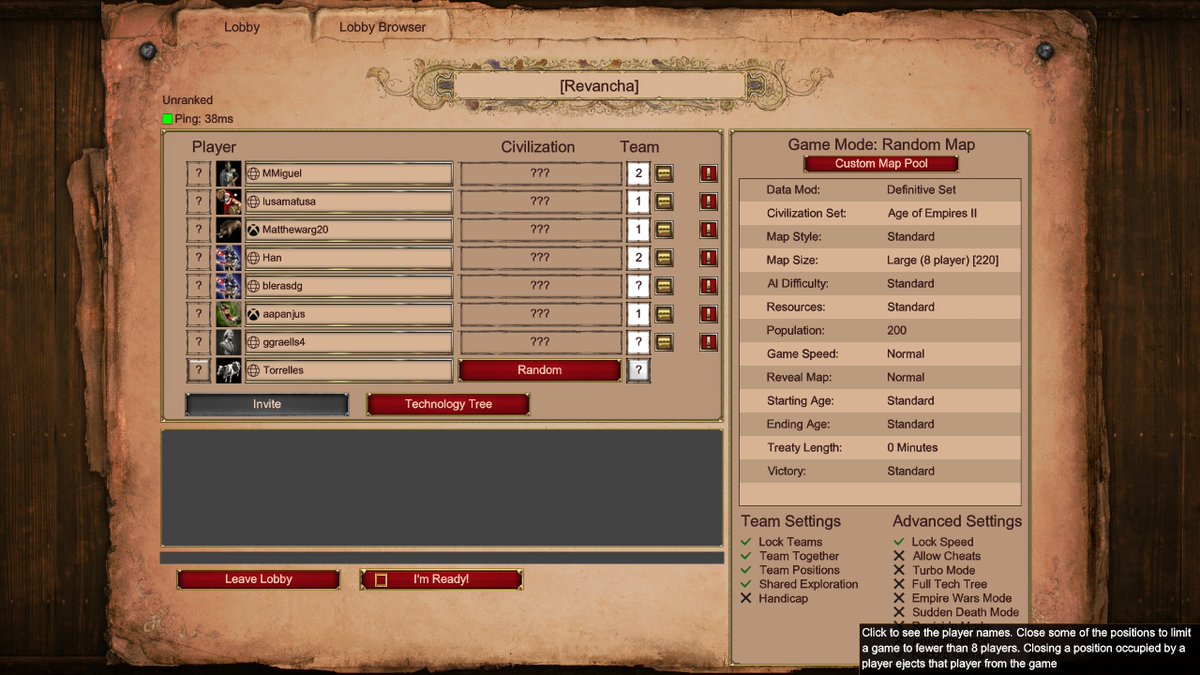This screenshot has width=1200, height=675.
Task: Click the green ping status indicator
Action: pos(168,119)
